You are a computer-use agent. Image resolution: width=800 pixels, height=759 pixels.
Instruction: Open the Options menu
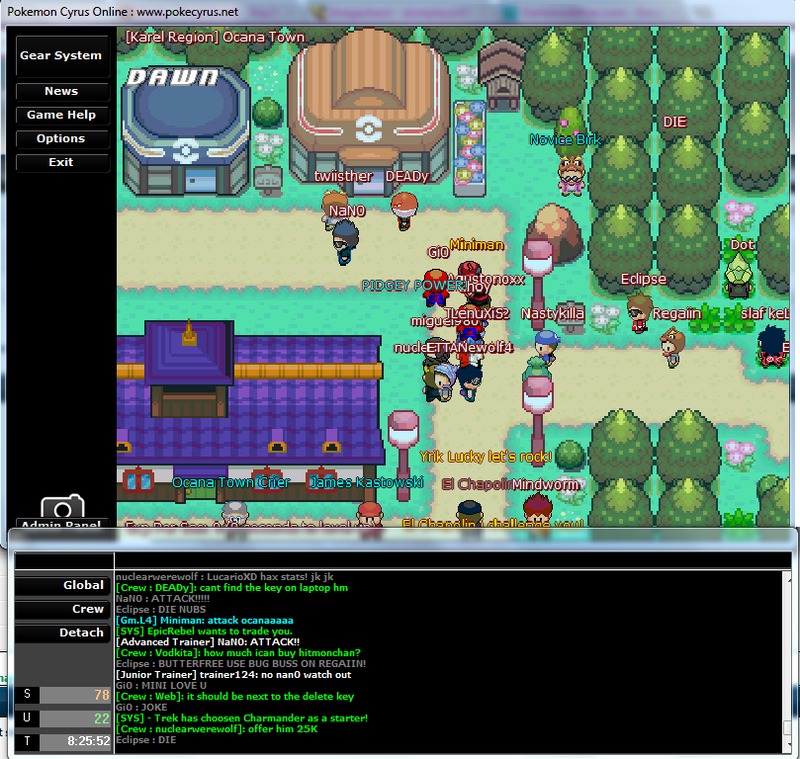pyautogui.click(x=62, y=139)
